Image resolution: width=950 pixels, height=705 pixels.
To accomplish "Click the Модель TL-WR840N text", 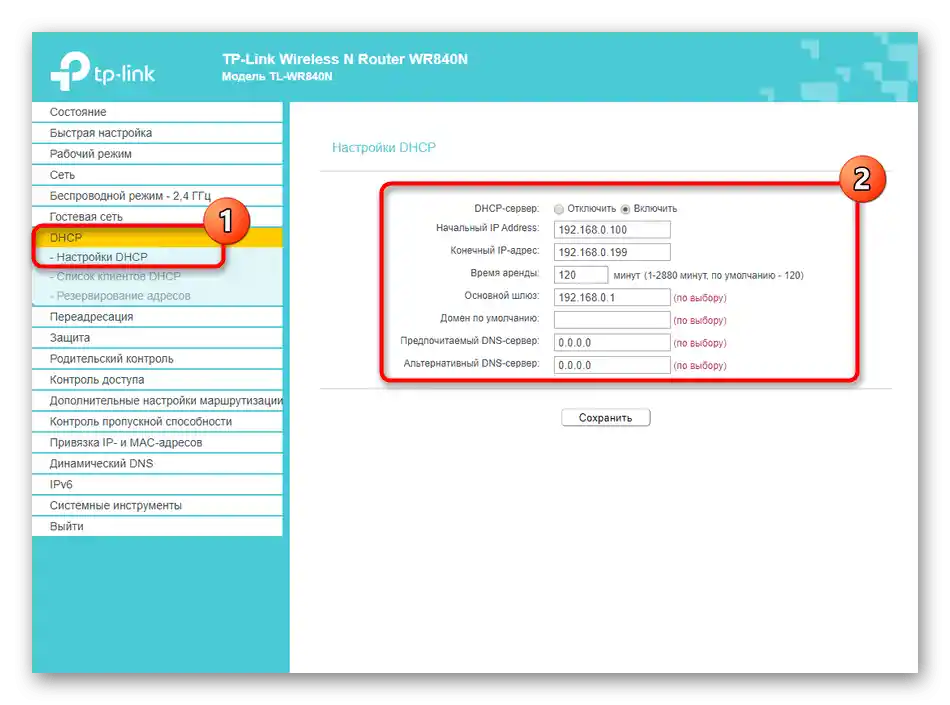I will click(277, 76).
